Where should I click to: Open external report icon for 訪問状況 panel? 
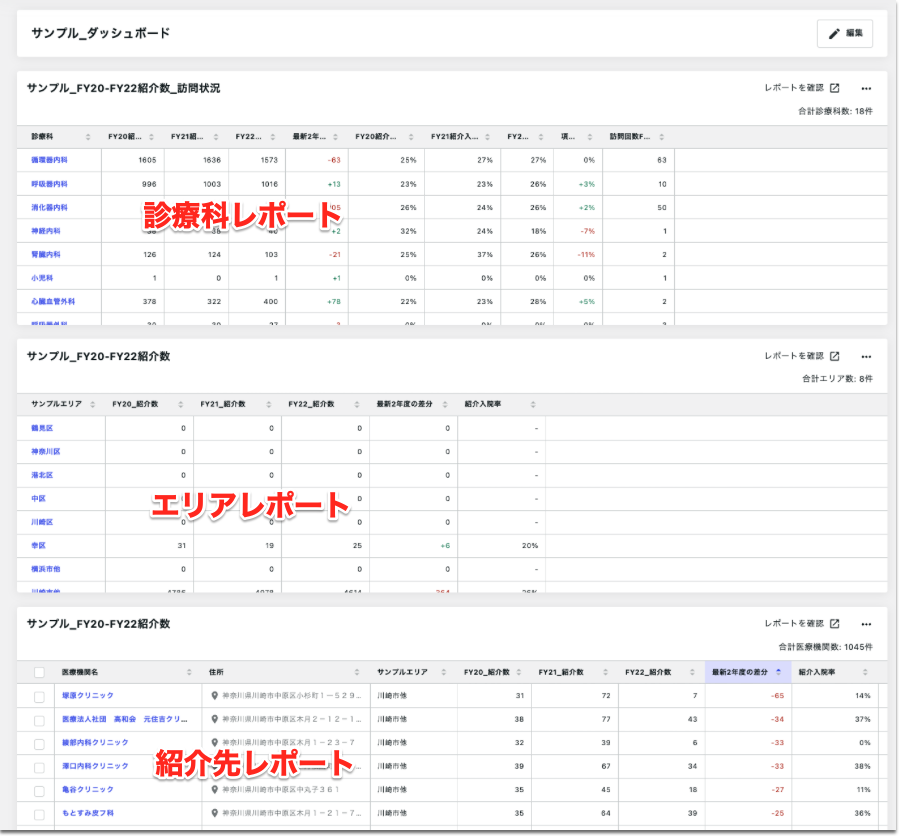coord(835,88)
